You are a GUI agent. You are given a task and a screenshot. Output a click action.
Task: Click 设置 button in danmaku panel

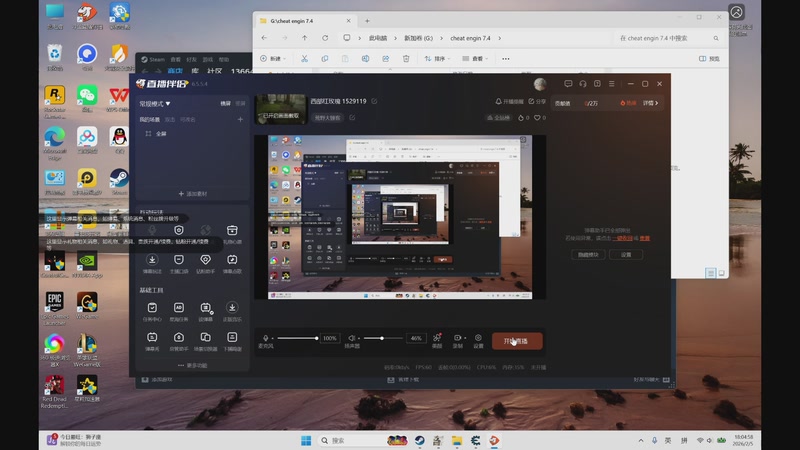626,254
